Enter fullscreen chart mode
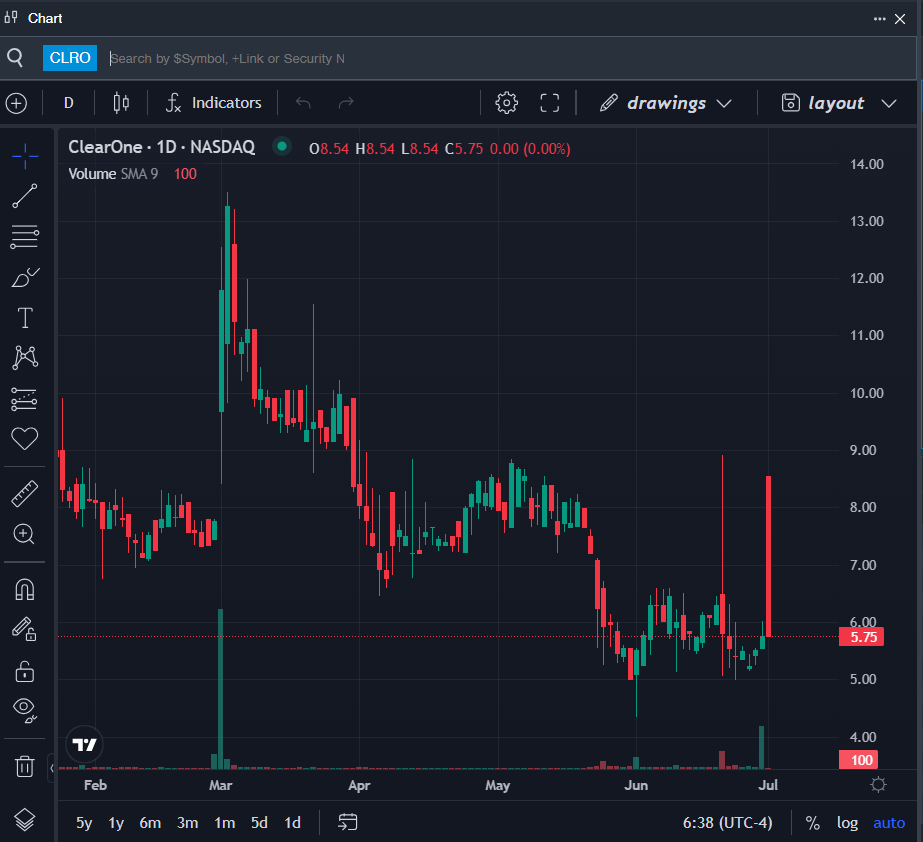 (x=550, y=103)
